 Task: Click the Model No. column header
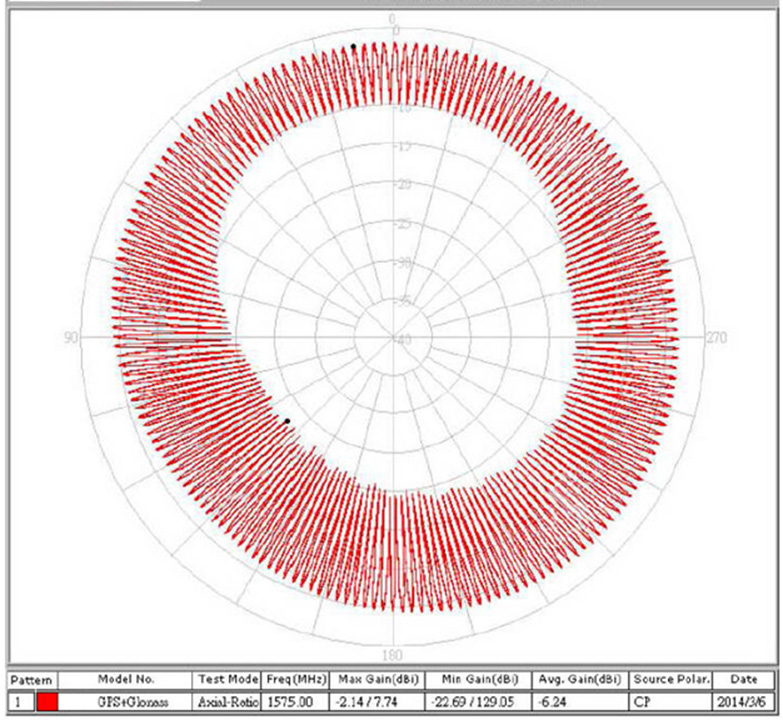coord(124,680)
